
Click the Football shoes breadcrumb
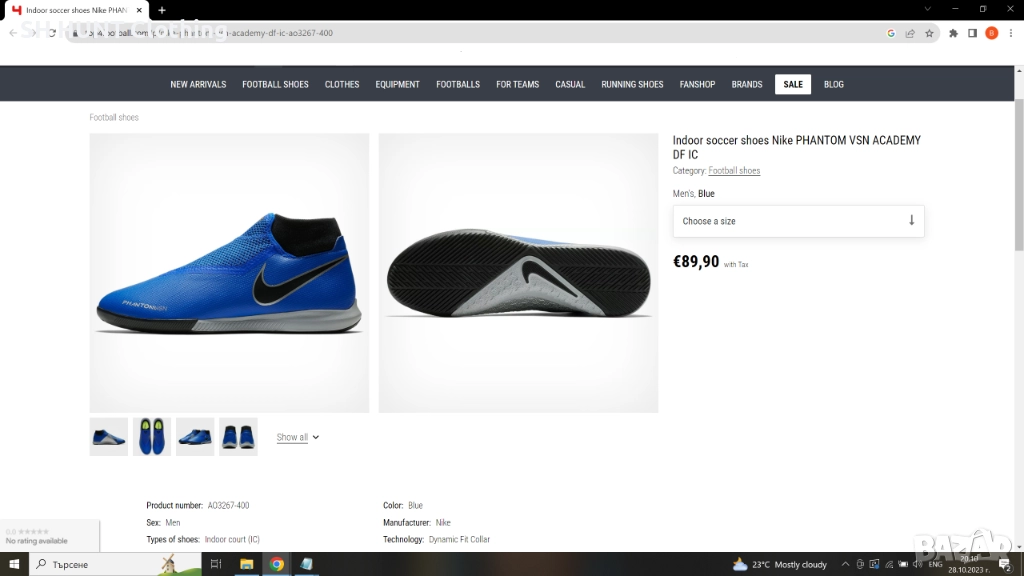click(x=114, y=118)
